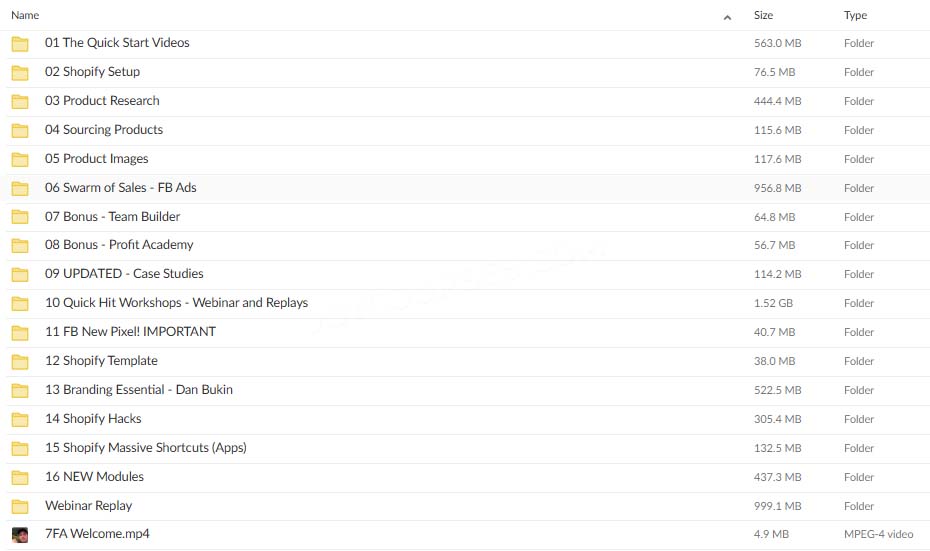
Task: Open 15 Shopify Massive Shortcuts (Apps) folder
Action: point(146,448)
